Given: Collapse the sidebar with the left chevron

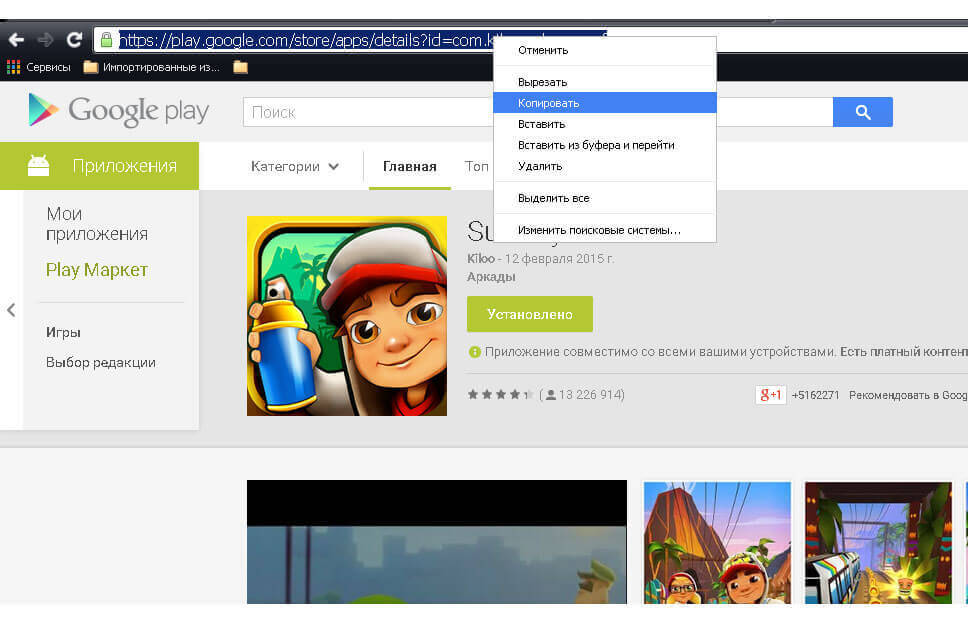Looking at the screenshot, I should [11, 310].
